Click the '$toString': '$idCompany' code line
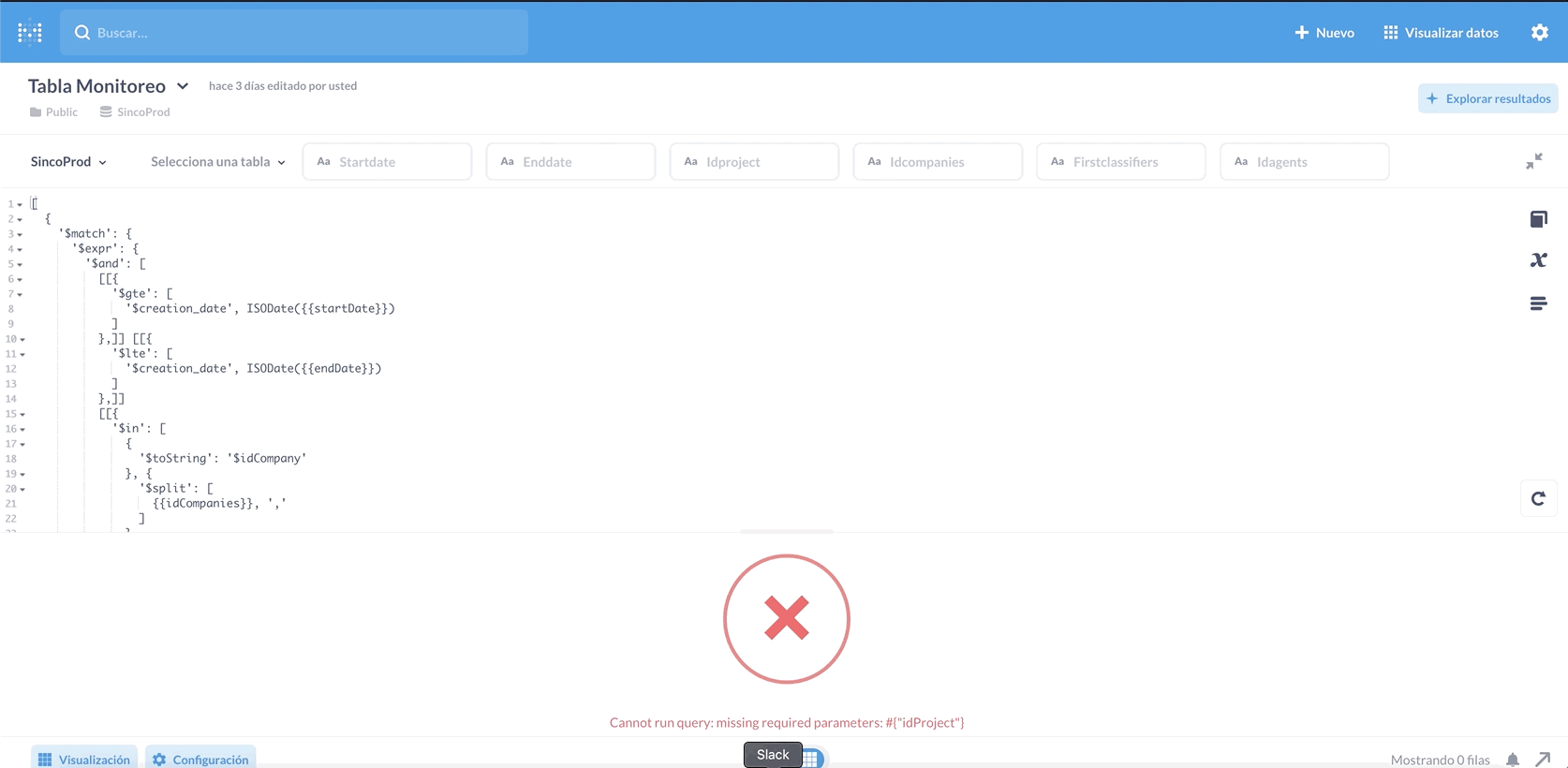The height and width of the screenshot is (768, 1568). tap(223, 459)
